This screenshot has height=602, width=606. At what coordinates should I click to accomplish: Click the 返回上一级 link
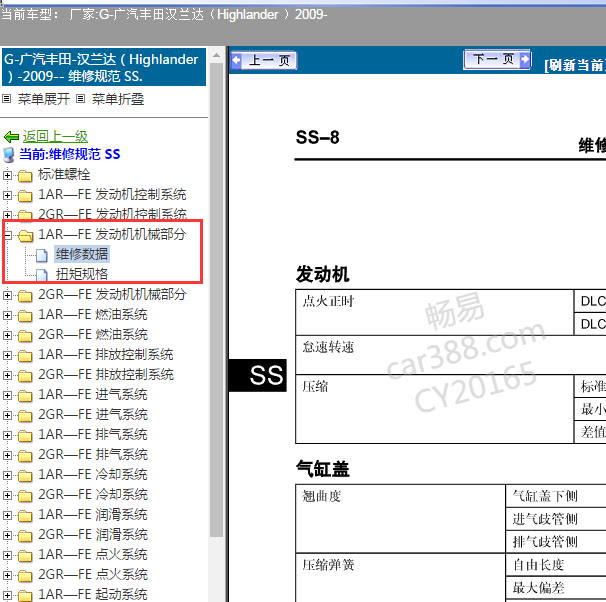[55, 136]
